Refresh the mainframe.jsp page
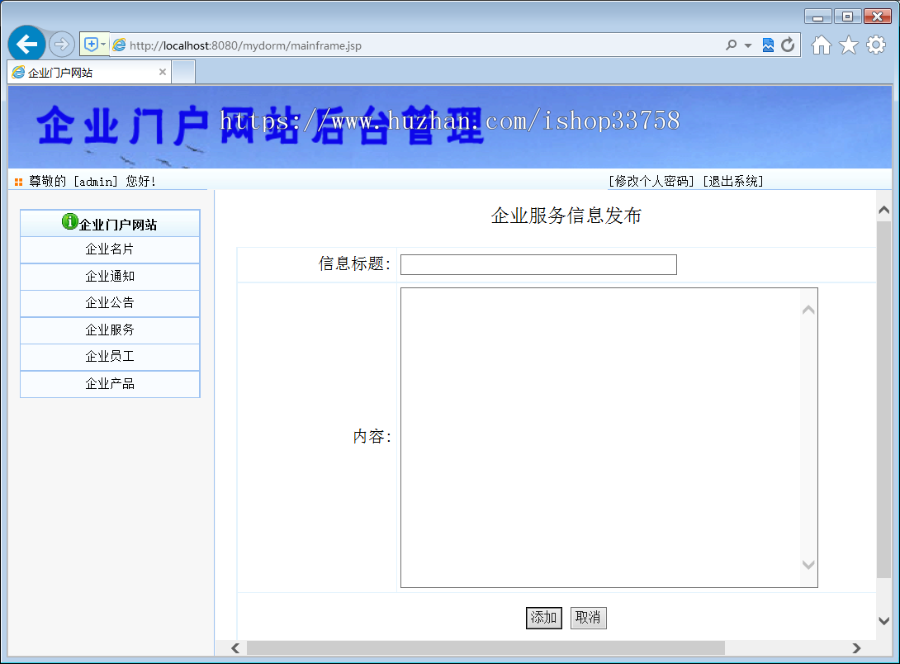Viewport: 900px width, 664px height. click(788, 44)
